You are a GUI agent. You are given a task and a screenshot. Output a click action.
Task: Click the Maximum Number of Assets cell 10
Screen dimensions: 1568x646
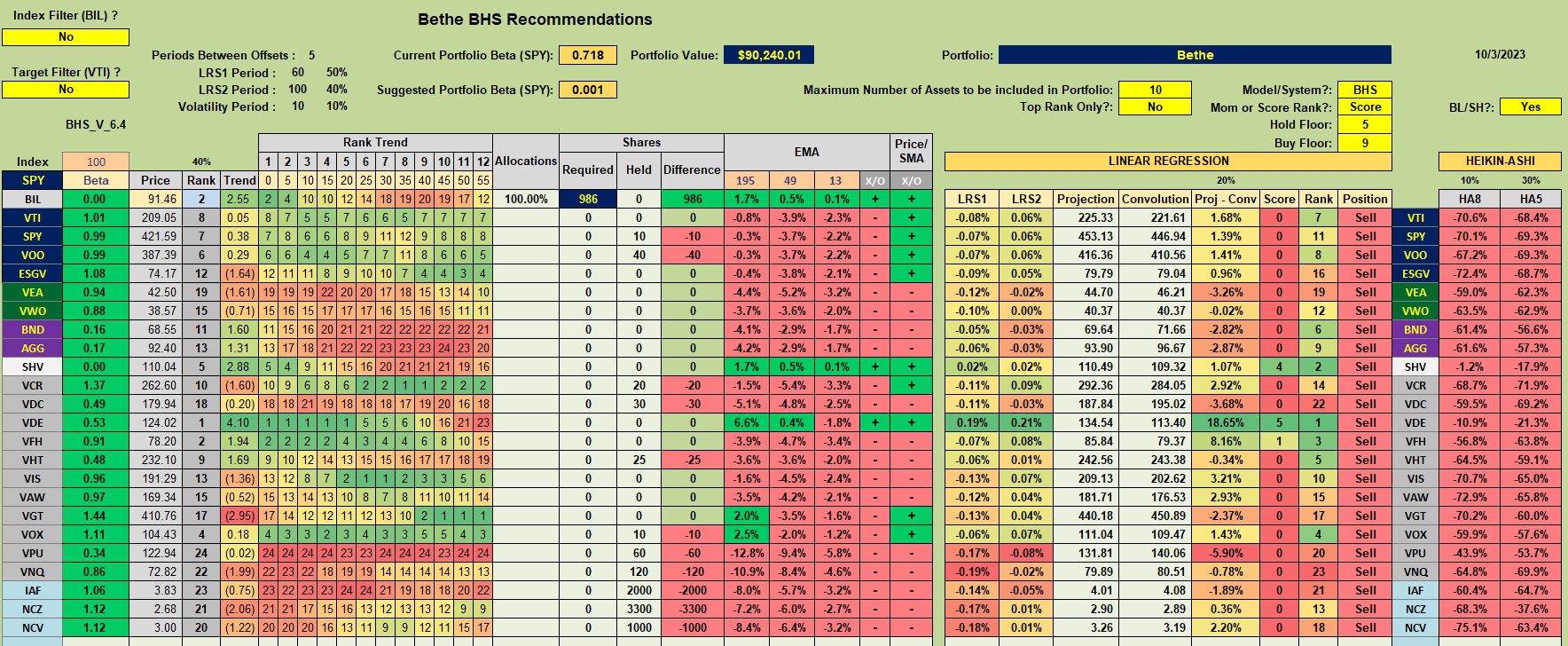1155,90
